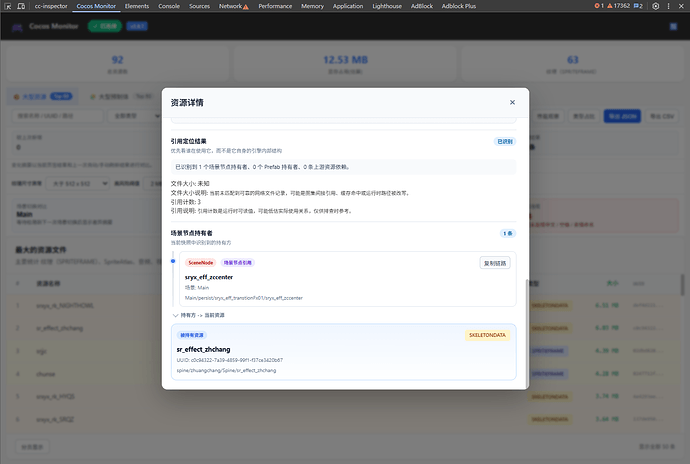Click the 引用计数: 3 line

(186, 202)
